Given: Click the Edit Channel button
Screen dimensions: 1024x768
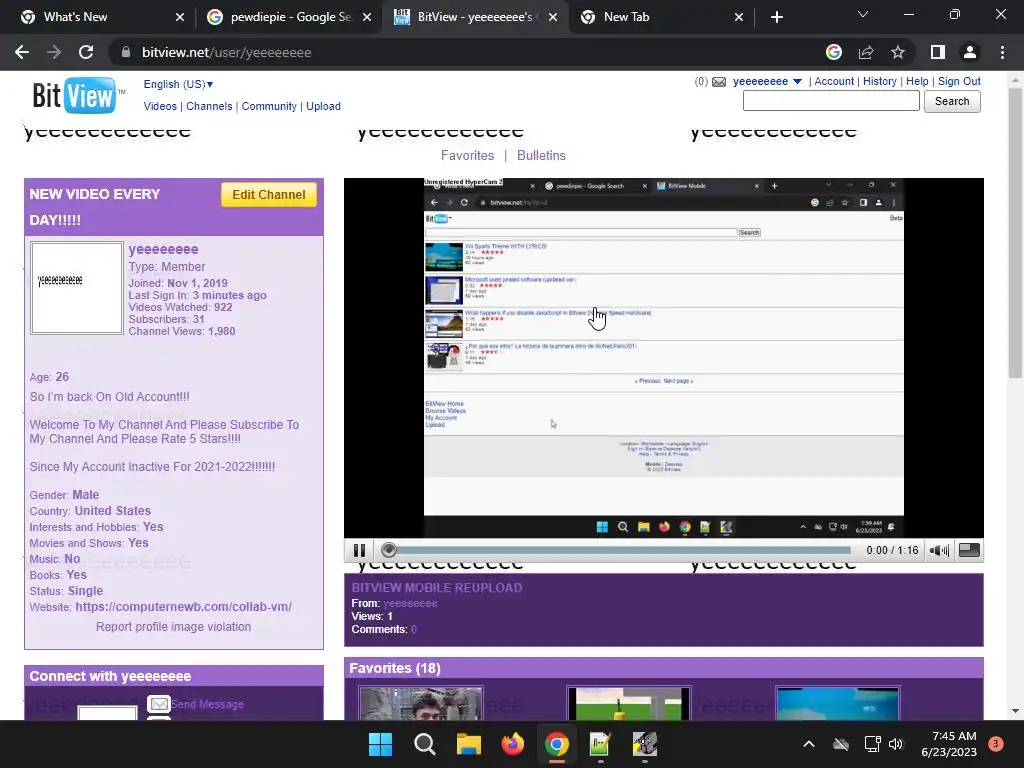Looking at the screenshot, I should [x=268, y=195].
